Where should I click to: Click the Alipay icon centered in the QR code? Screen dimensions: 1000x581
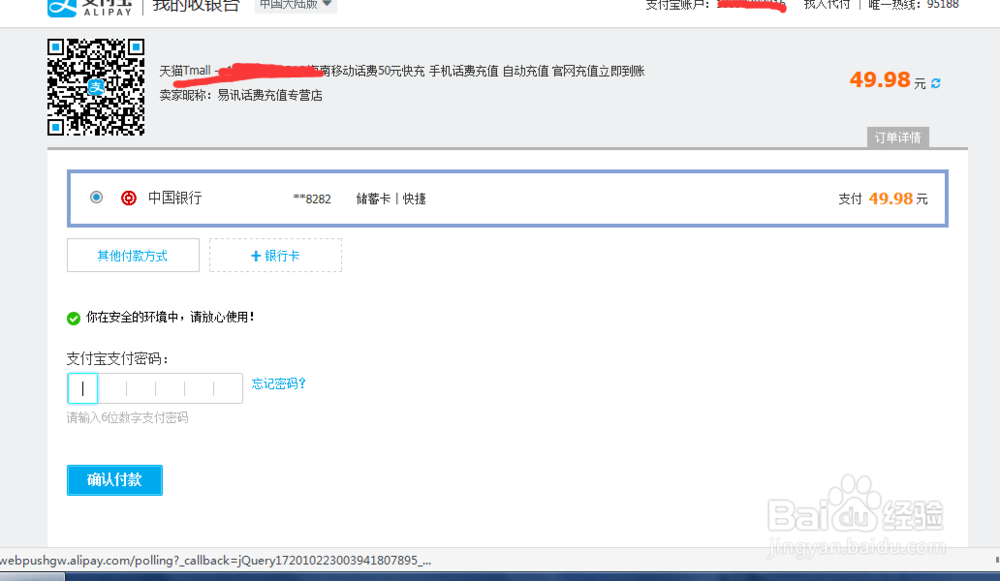95,88
